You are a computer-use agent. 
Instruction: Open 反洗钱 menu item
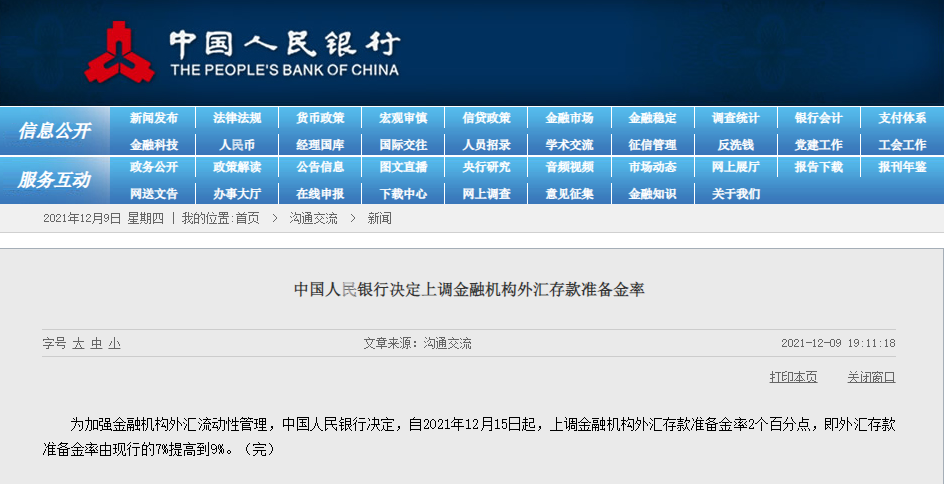tap(736, 144)
